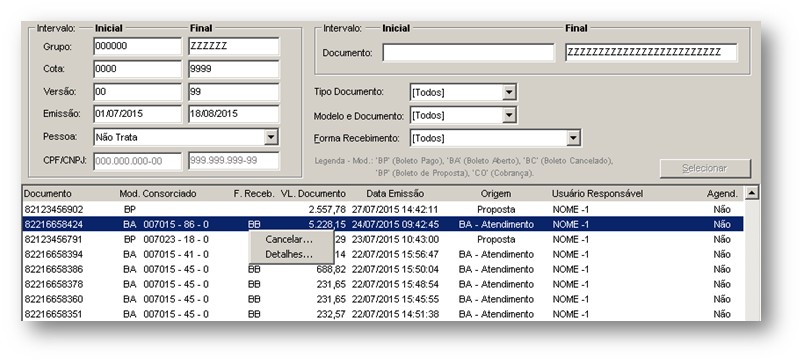Viewport: 803px width, 363px height.
Task: Select highlighted document row 82216658424
Action: coord(383,224)
